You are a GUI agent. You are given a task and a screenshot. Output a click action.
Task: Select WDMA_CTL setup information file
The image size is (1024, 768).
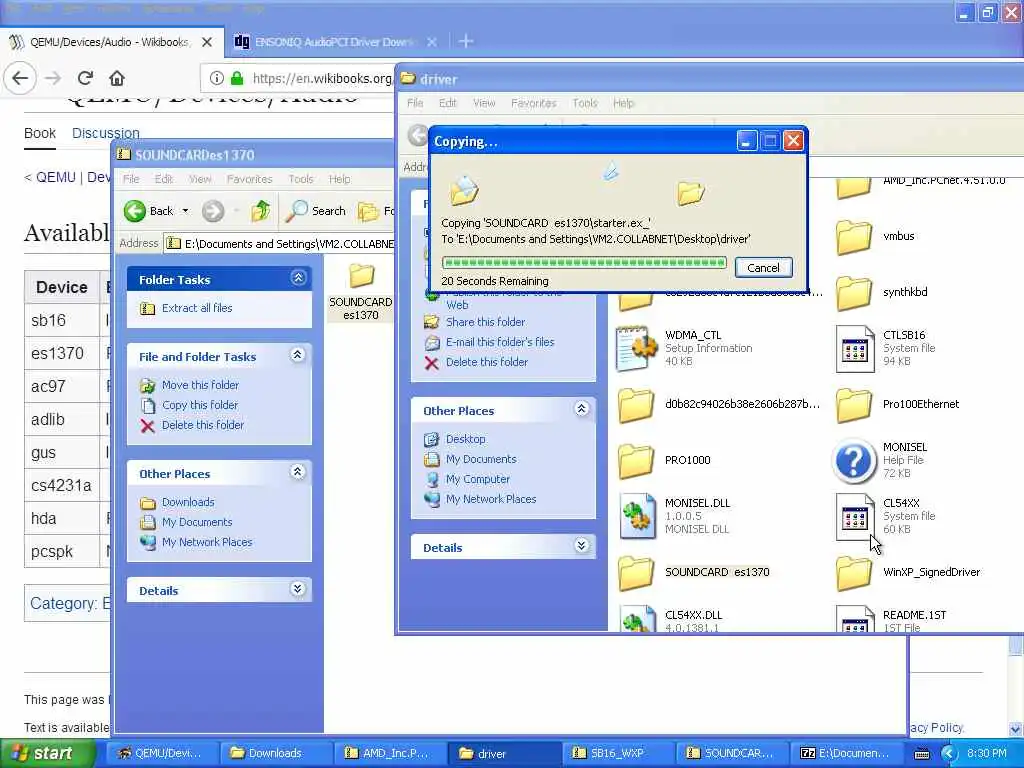(x=684, y=348)
